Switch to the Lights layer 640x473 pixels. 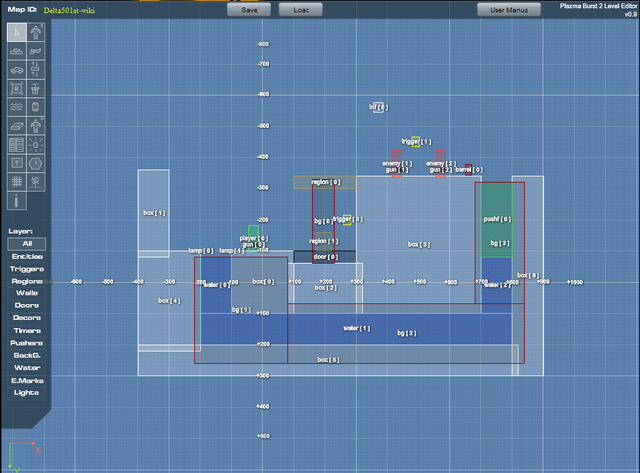click(x=27, y=393)
